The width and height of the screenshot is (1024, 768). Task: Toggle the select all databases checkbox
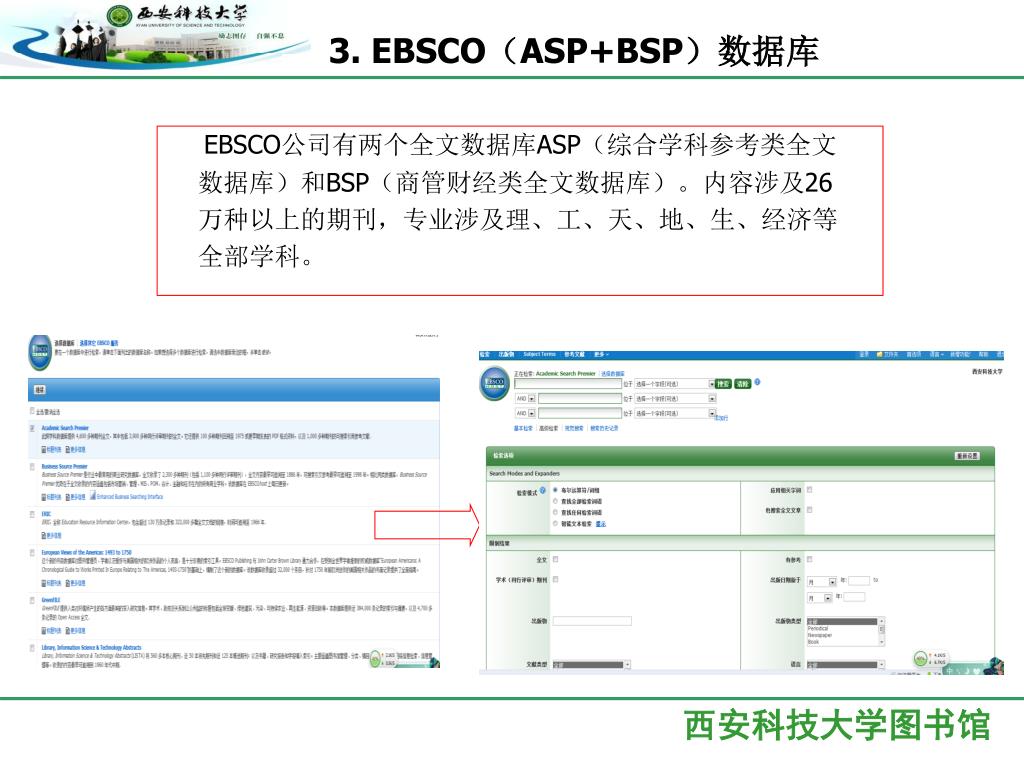click(x=32, y=411)
